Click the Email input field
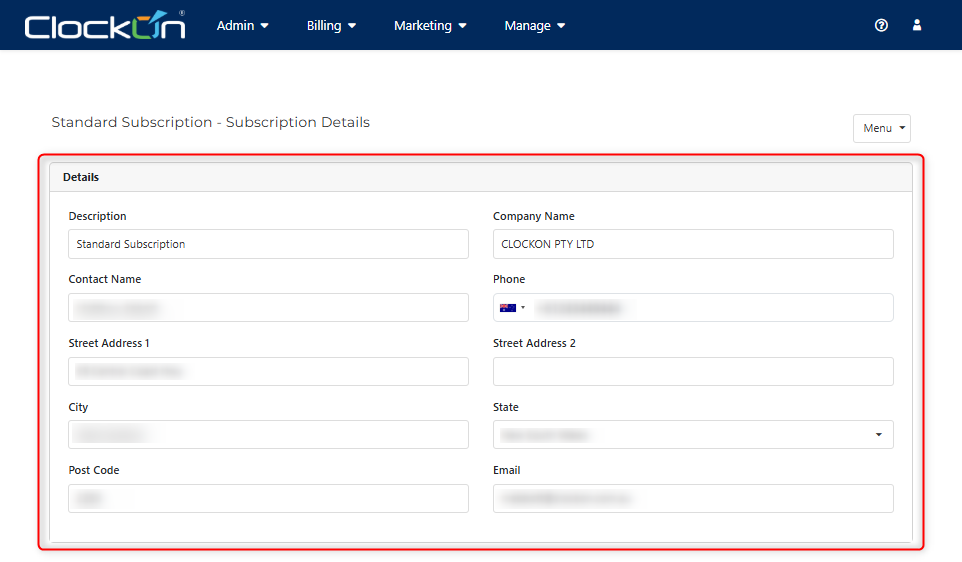The width and height of the screenshot is (962, 562). tap(693, 498)
